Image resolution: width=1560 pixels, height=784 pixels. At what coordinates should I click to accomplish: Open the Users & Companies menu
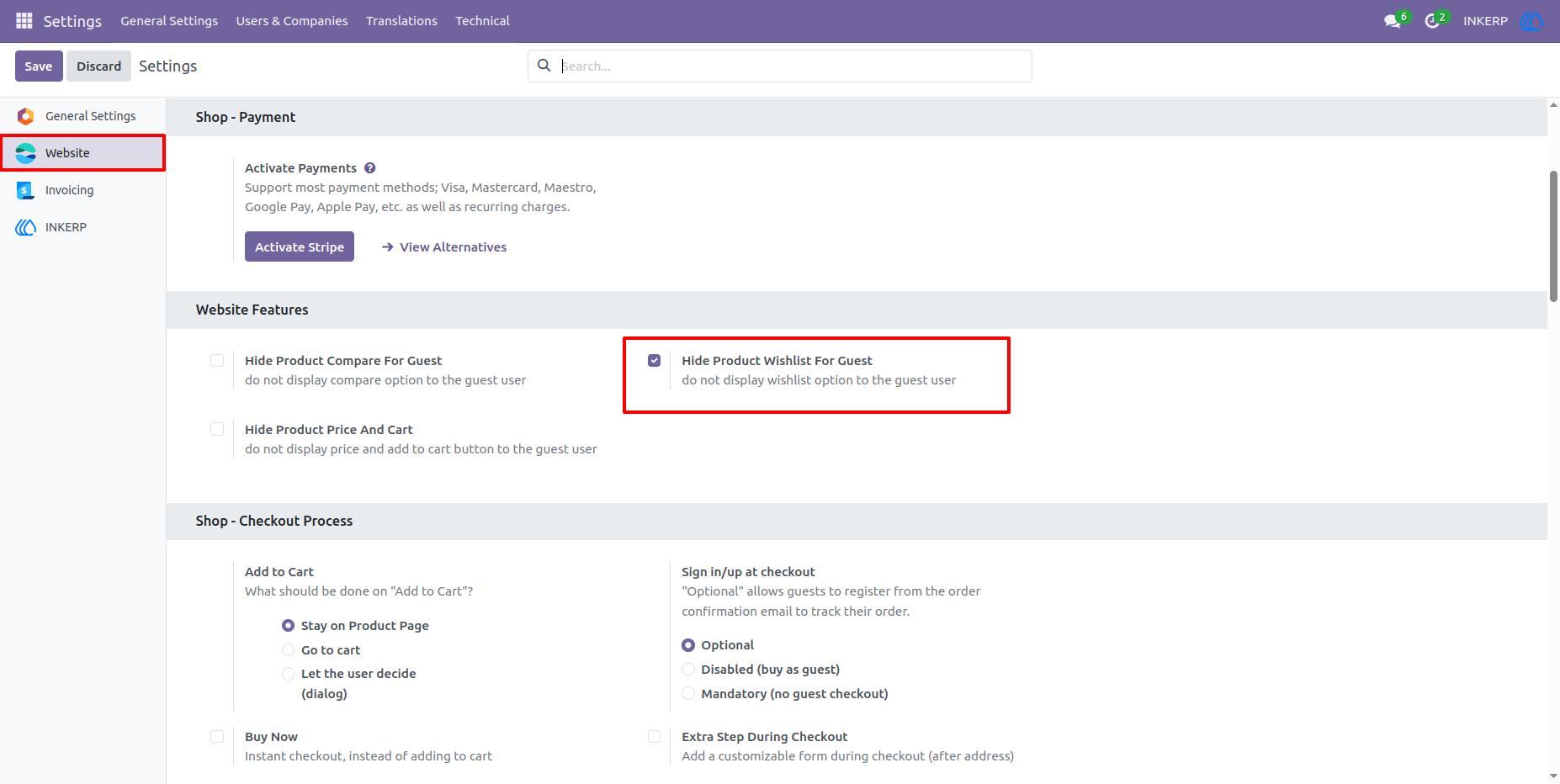(x=292, y=21)
